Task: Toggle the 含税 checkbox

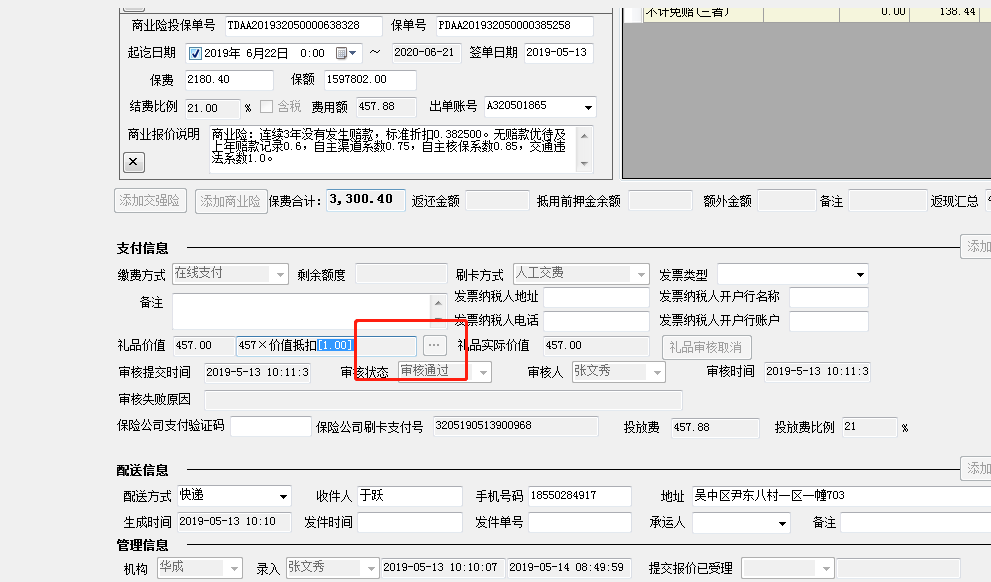Action: click(x=267, y=107)
